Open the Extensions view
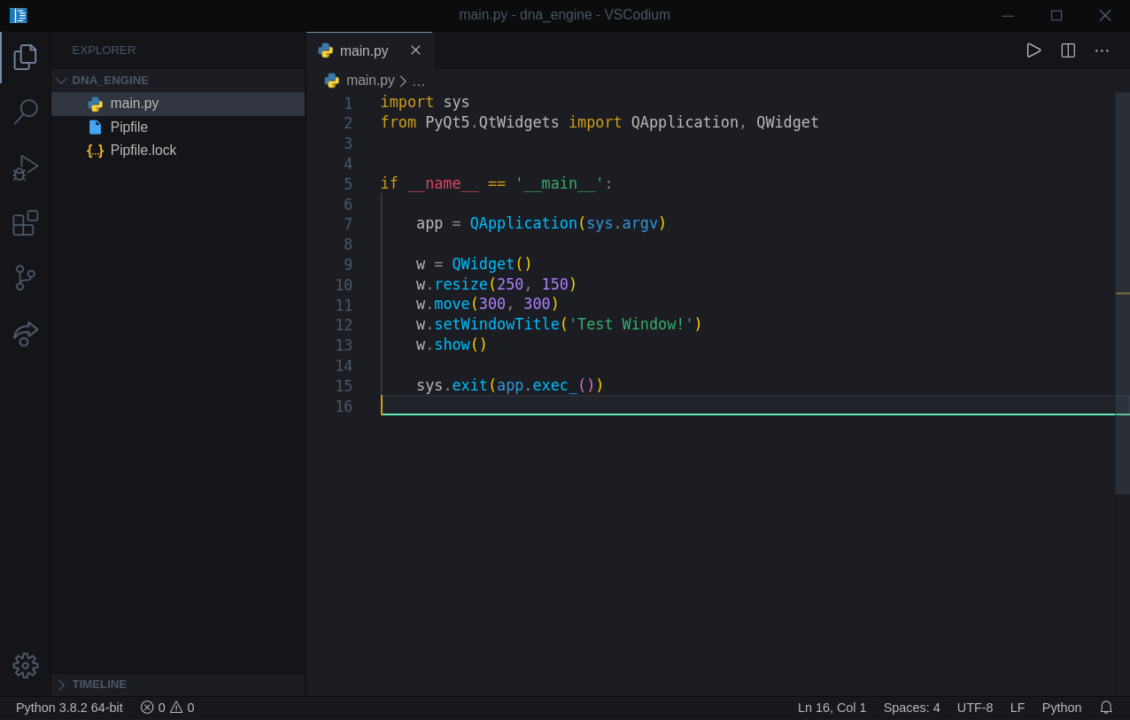Image resolution: width=1130 pixels, height=720 pixels. click(x=25, y=223)
